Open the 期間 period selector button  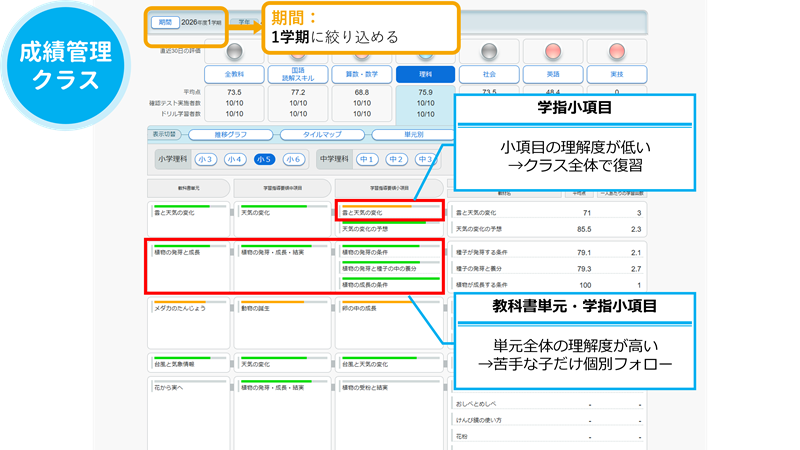[x=165, y=22]
